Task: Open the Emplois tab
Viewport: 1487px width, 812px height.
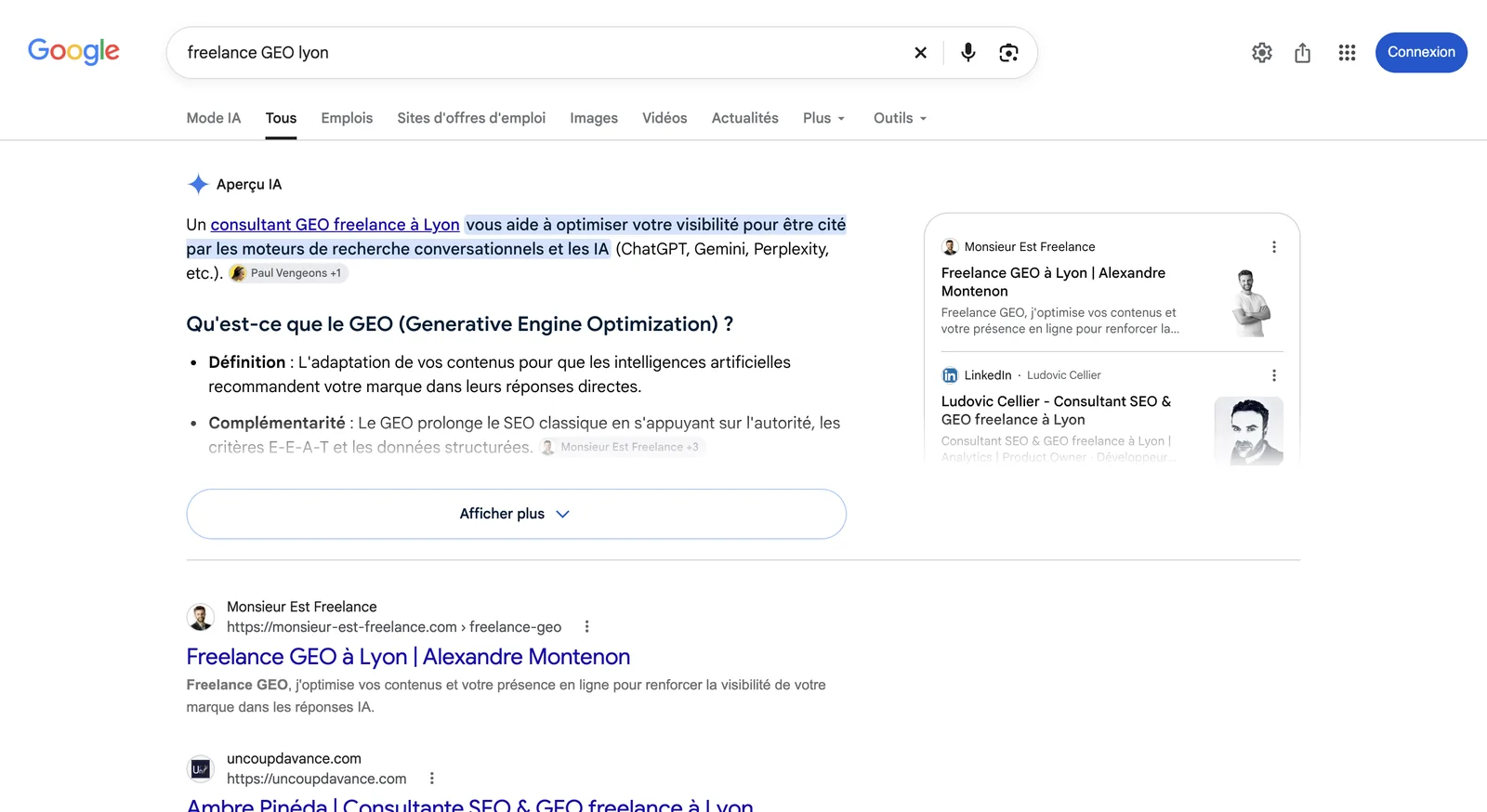Action: (347, 118)
